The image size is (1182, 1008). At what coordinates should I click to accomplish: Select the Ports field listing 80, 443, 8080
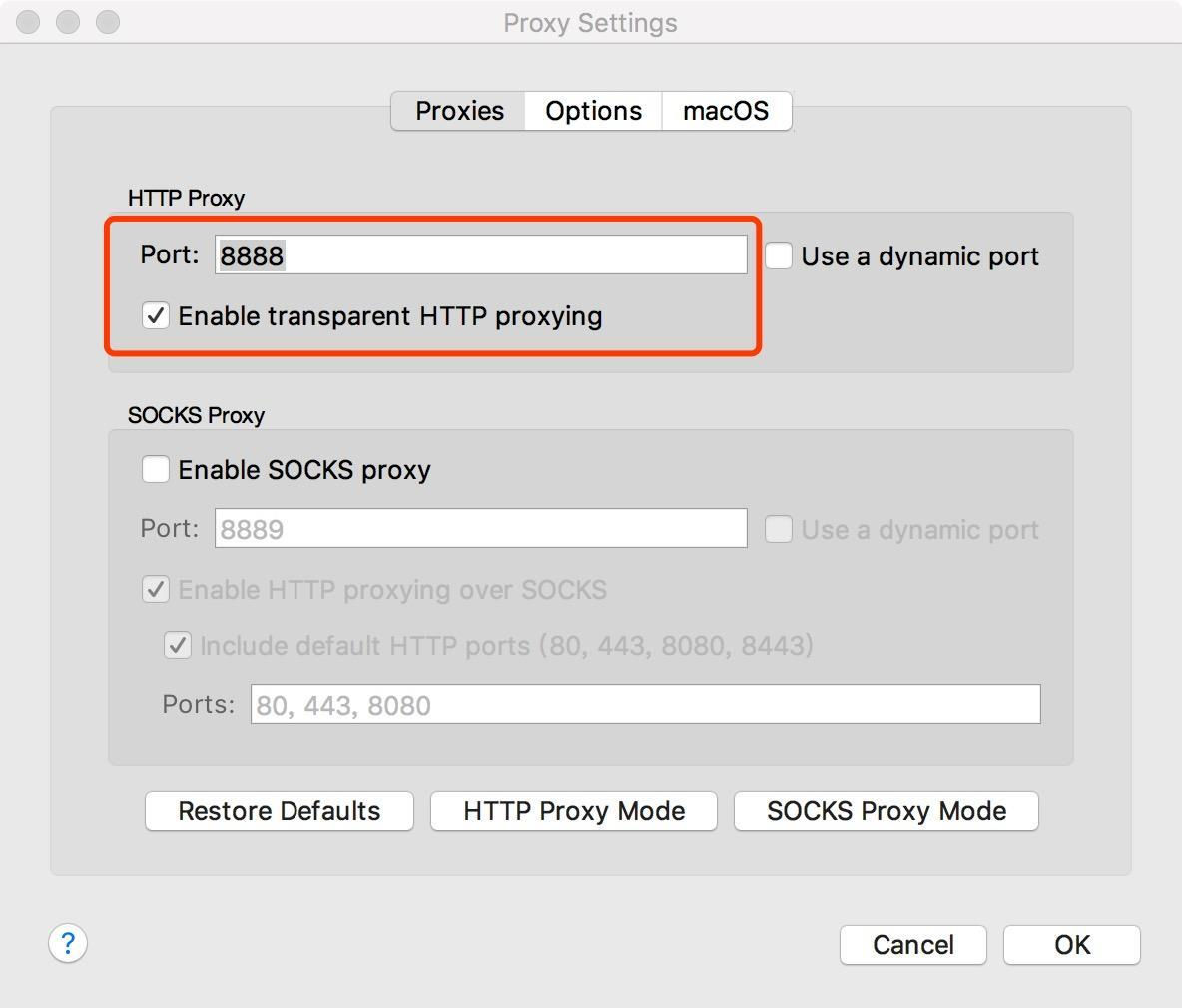[646, 703]
